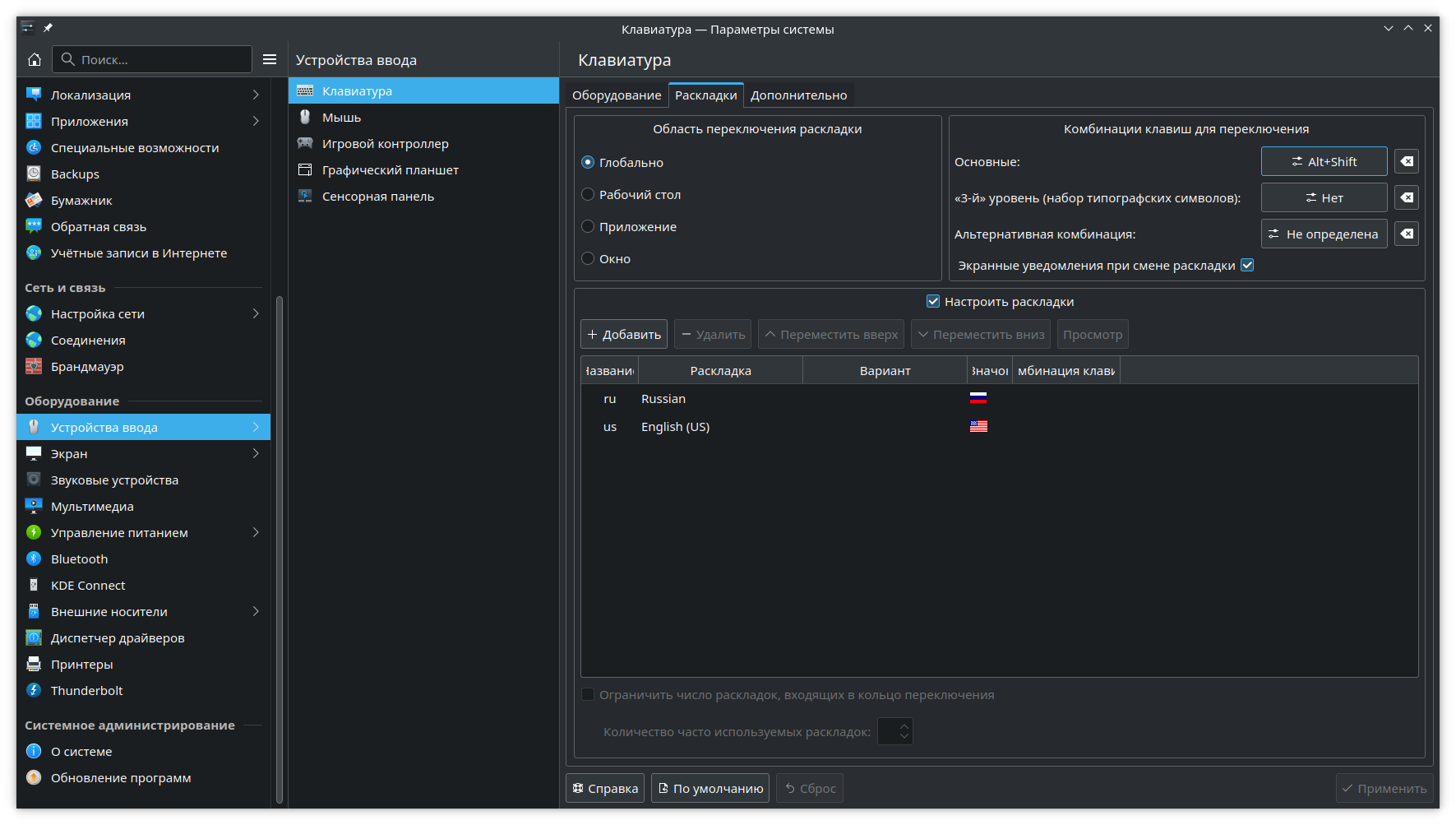The image size is (1456, 825).
Task: Click the online accounts globe icon
Action: 34,253
